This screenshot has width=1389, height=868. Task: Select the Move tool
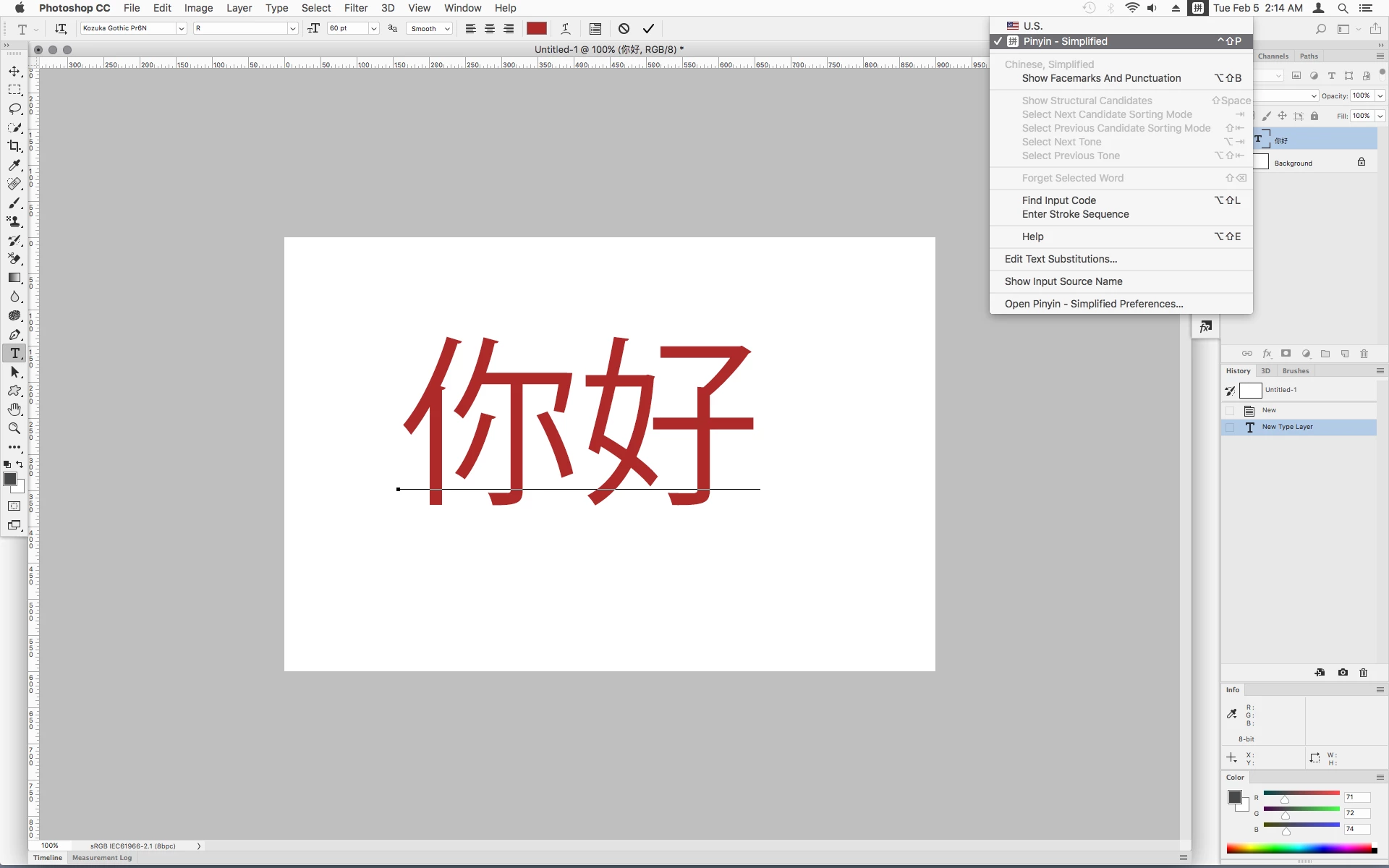tap(14, 71)
